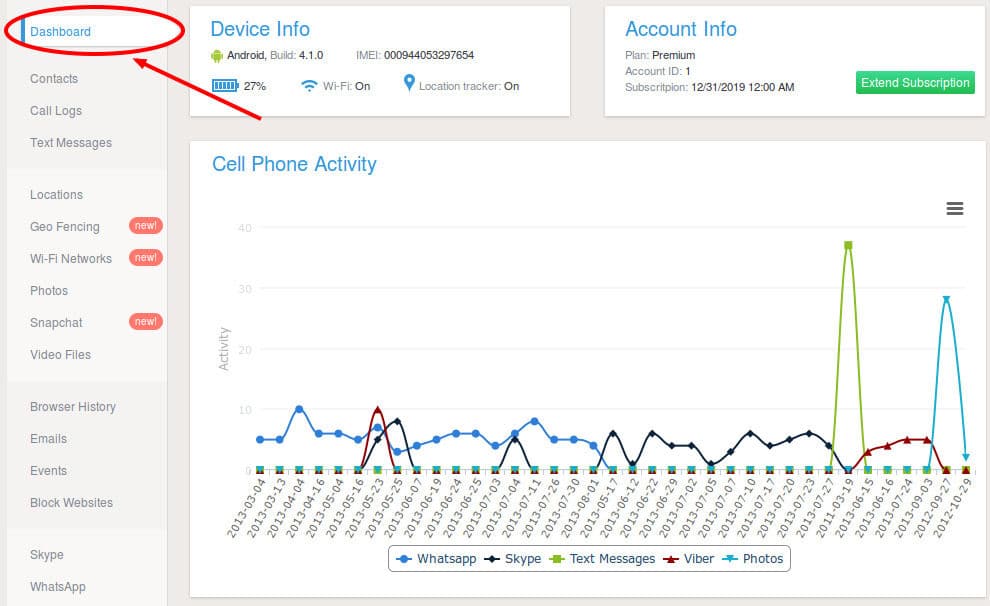The width and height of the screenshot is (990, 606).
Task: Open Video Files section
Action: click(60, 355)
